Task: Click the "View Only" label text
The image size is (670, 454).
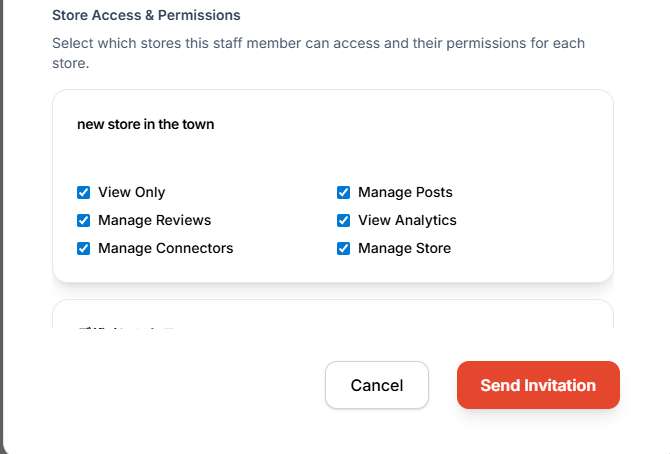Action: click(x=131, y=192)
